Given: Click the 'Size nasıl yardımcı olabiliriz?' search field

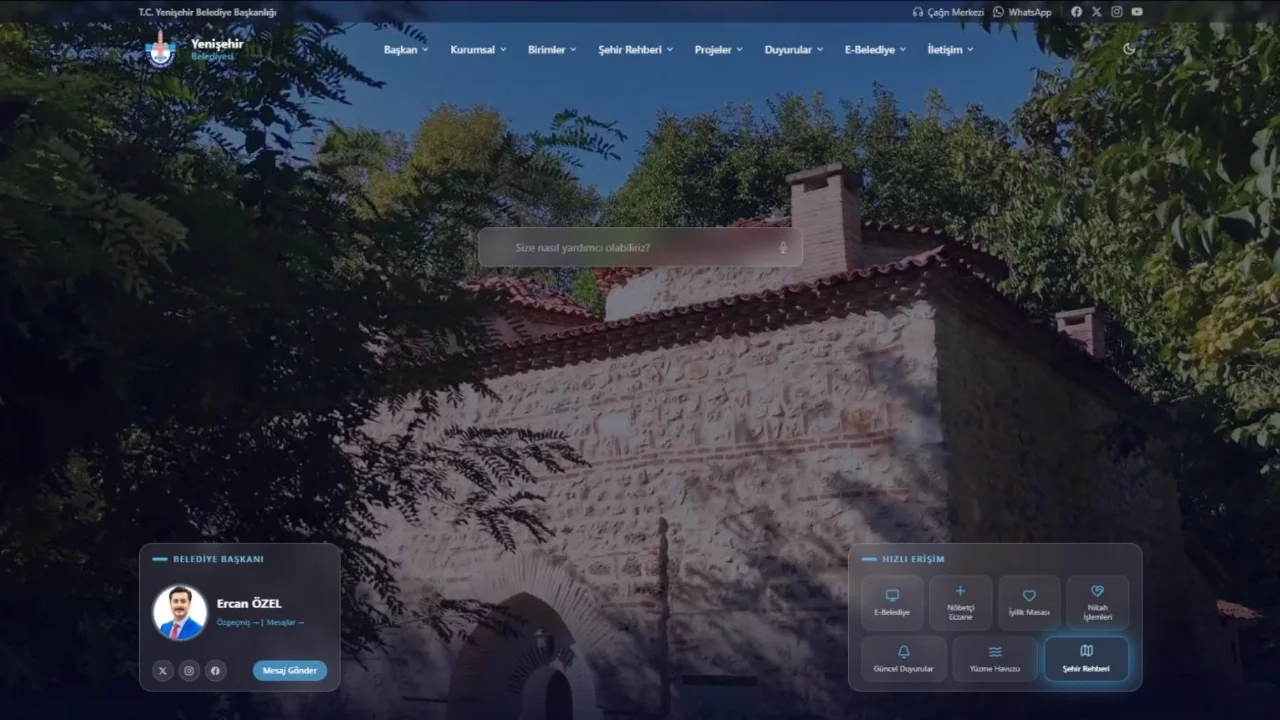Looking at the screenshot, I should tap(640, 247).
